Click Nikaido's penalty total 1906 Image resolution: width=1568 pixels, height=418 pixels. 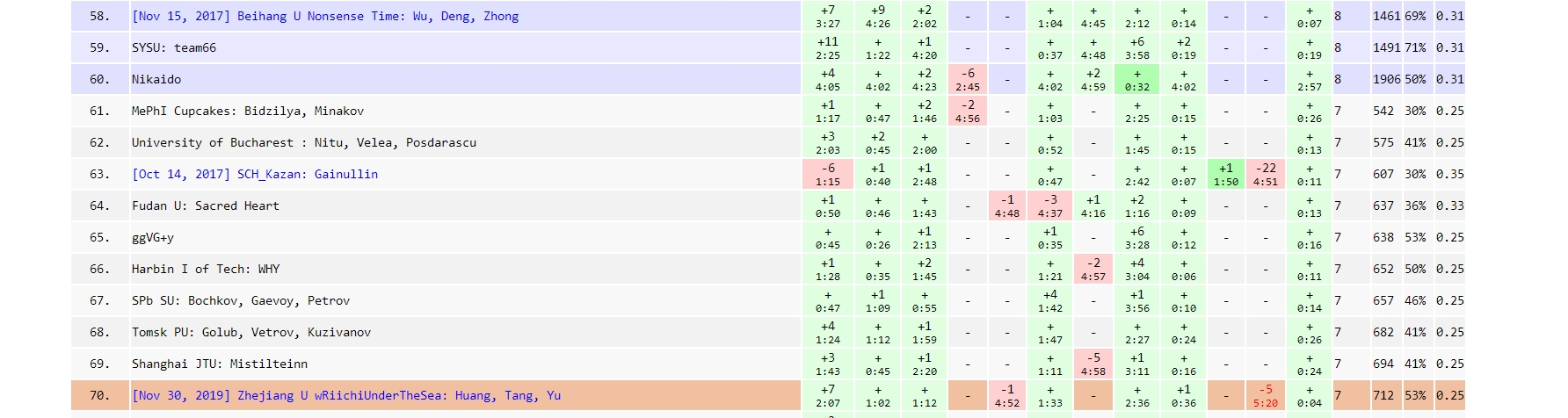click(x=1386, y=80)
